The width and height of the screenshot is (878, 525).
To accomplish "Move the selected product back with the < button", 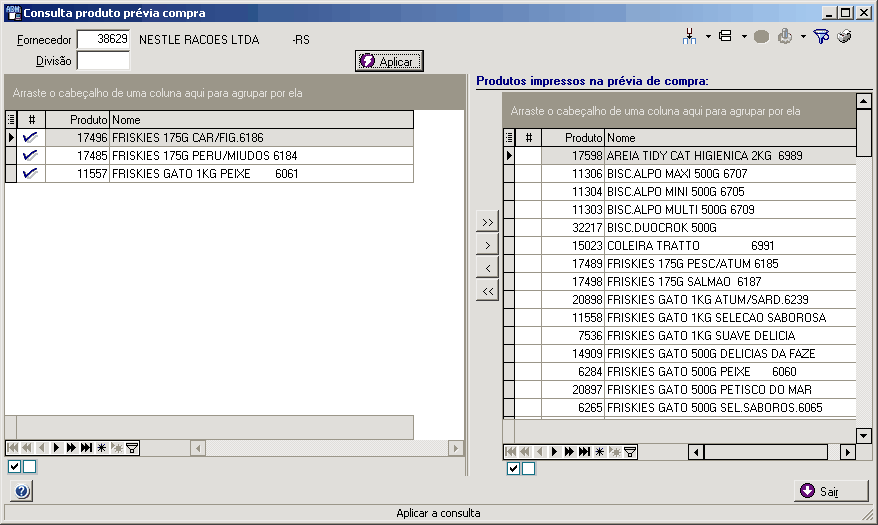I will (488, 268).
